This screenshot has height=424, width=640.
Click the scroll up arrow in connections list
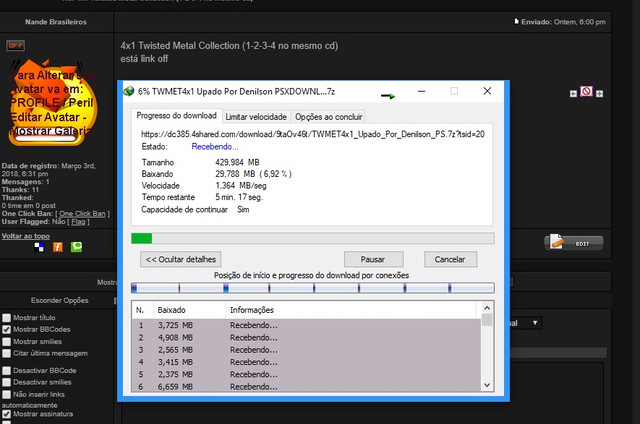487,308
